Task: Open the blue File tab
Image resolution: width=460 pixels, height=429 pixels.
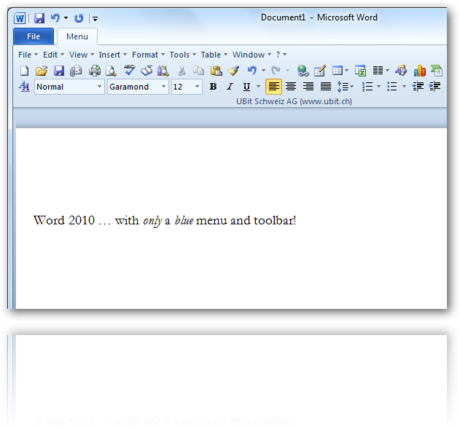Action: 33,36
